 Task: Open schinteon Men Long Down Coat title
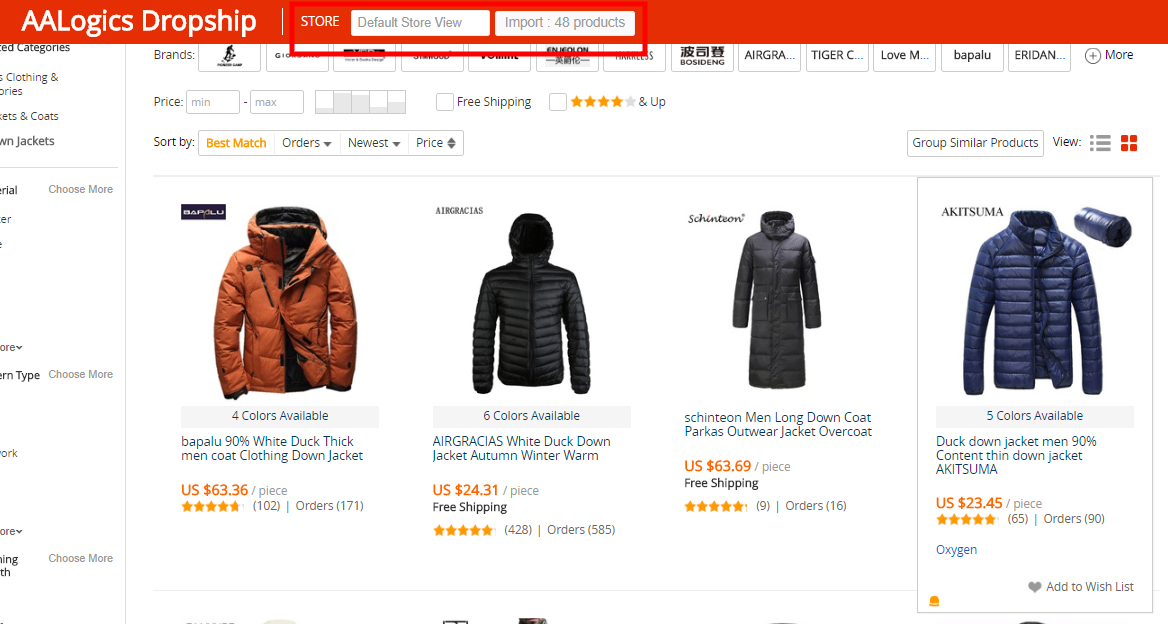click(x=778, y=424)
